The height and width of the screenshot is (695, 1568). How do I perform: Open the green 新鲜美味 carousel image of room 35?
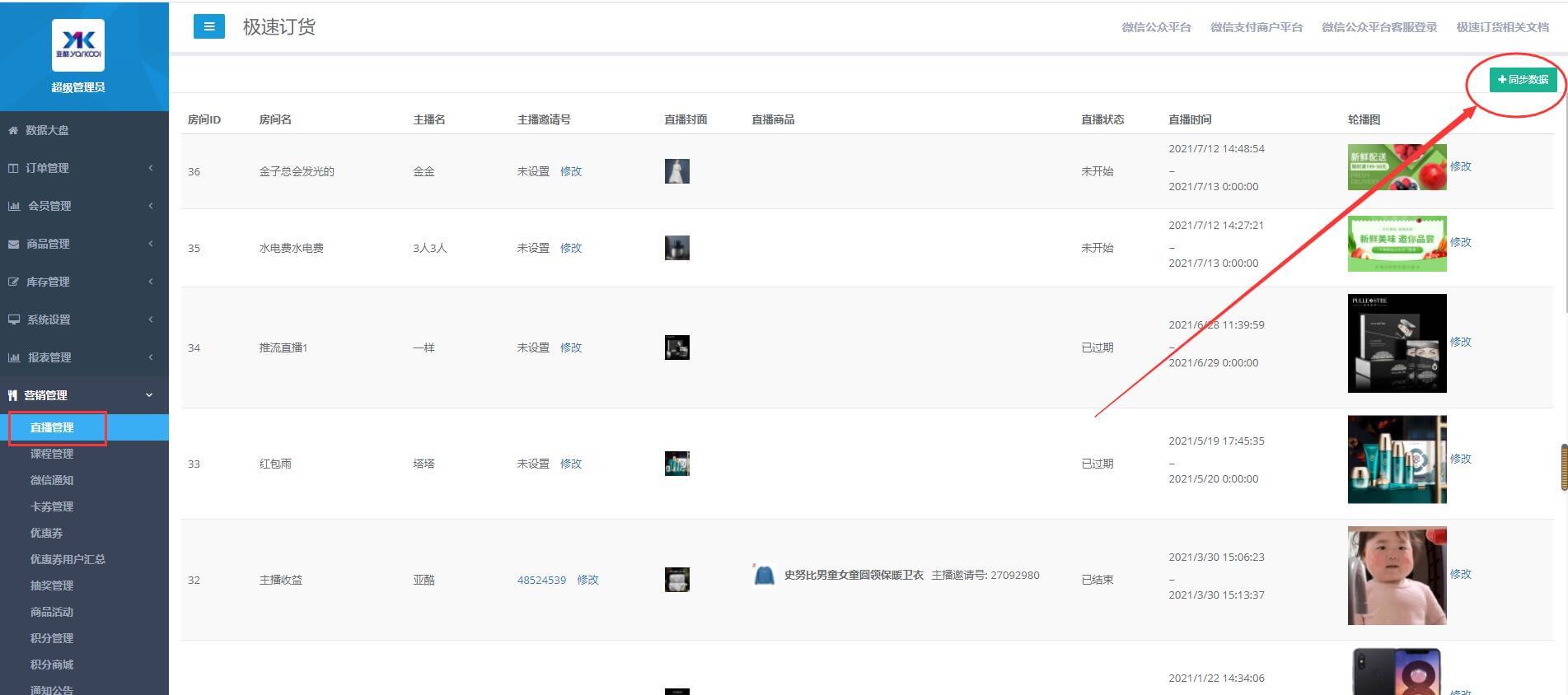click(1397, 244)
